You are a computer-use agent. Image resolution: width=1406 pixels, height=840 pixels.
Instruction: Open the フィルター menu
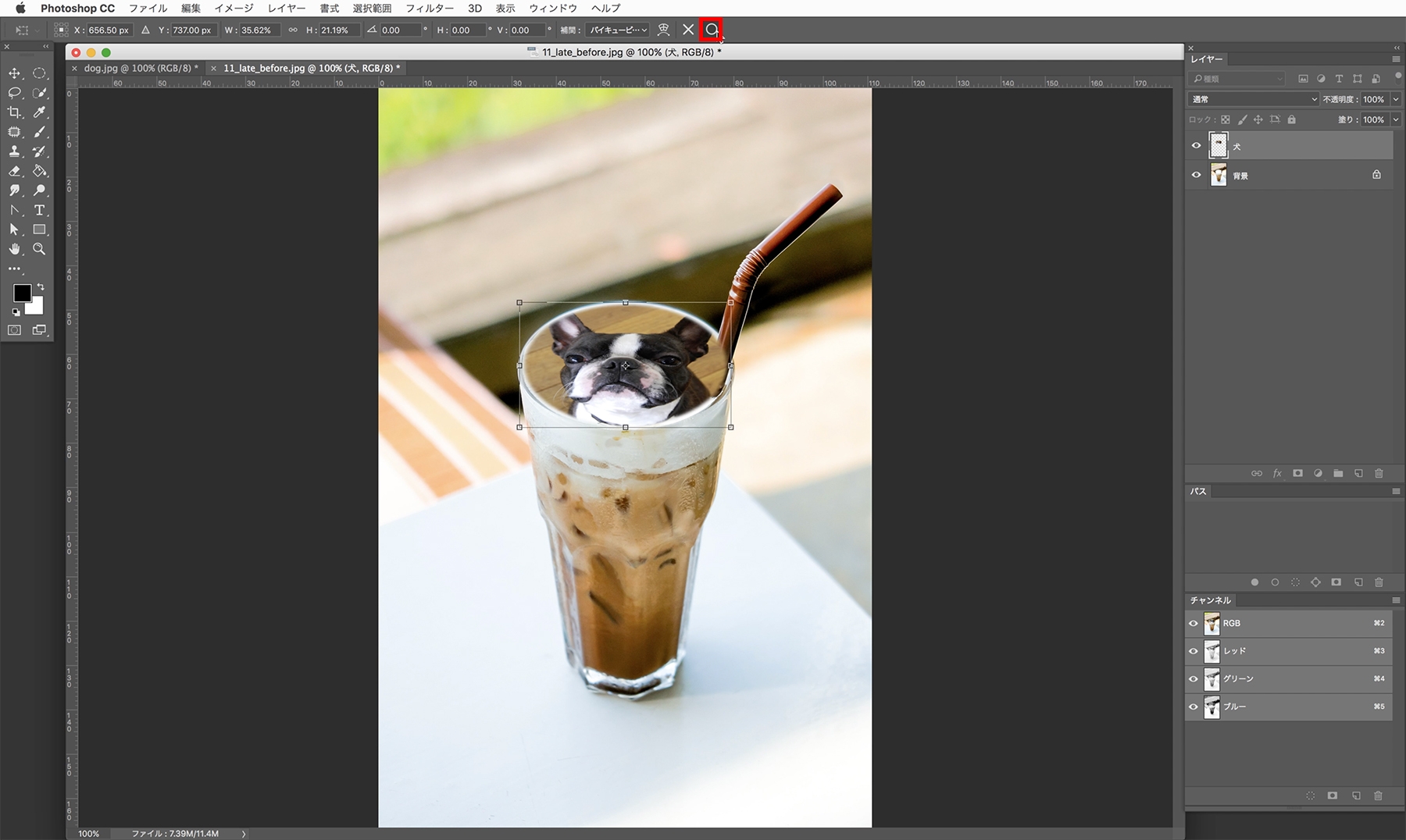coord(430,8)
